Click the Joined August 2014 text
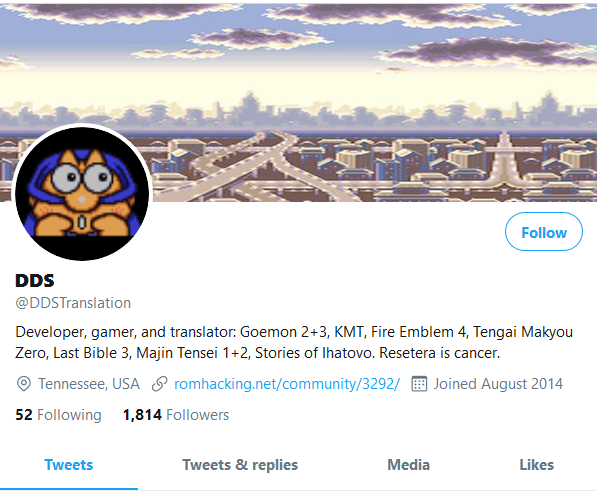The width and height of the screenshot is (597, 494). [x=498, y=384]
